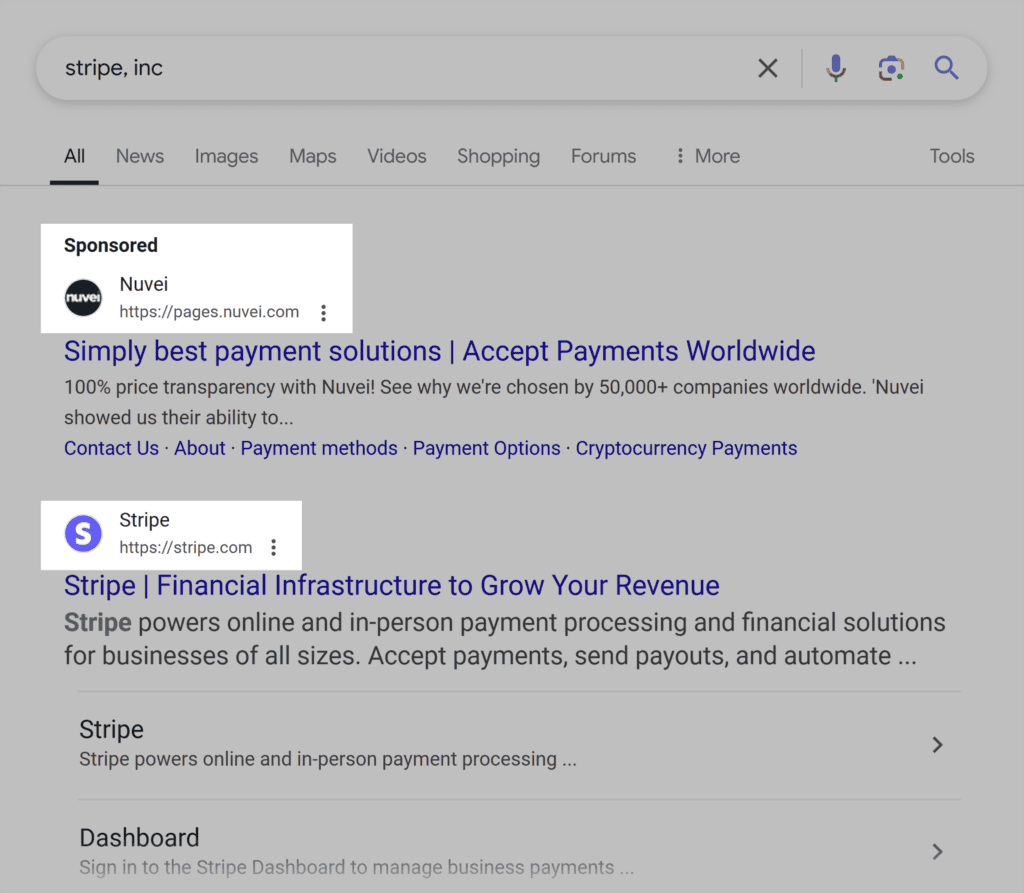This screenshot has height=893, width=1024.
Task: Click the magnifying glass to search
Action: tap(946, 68)
